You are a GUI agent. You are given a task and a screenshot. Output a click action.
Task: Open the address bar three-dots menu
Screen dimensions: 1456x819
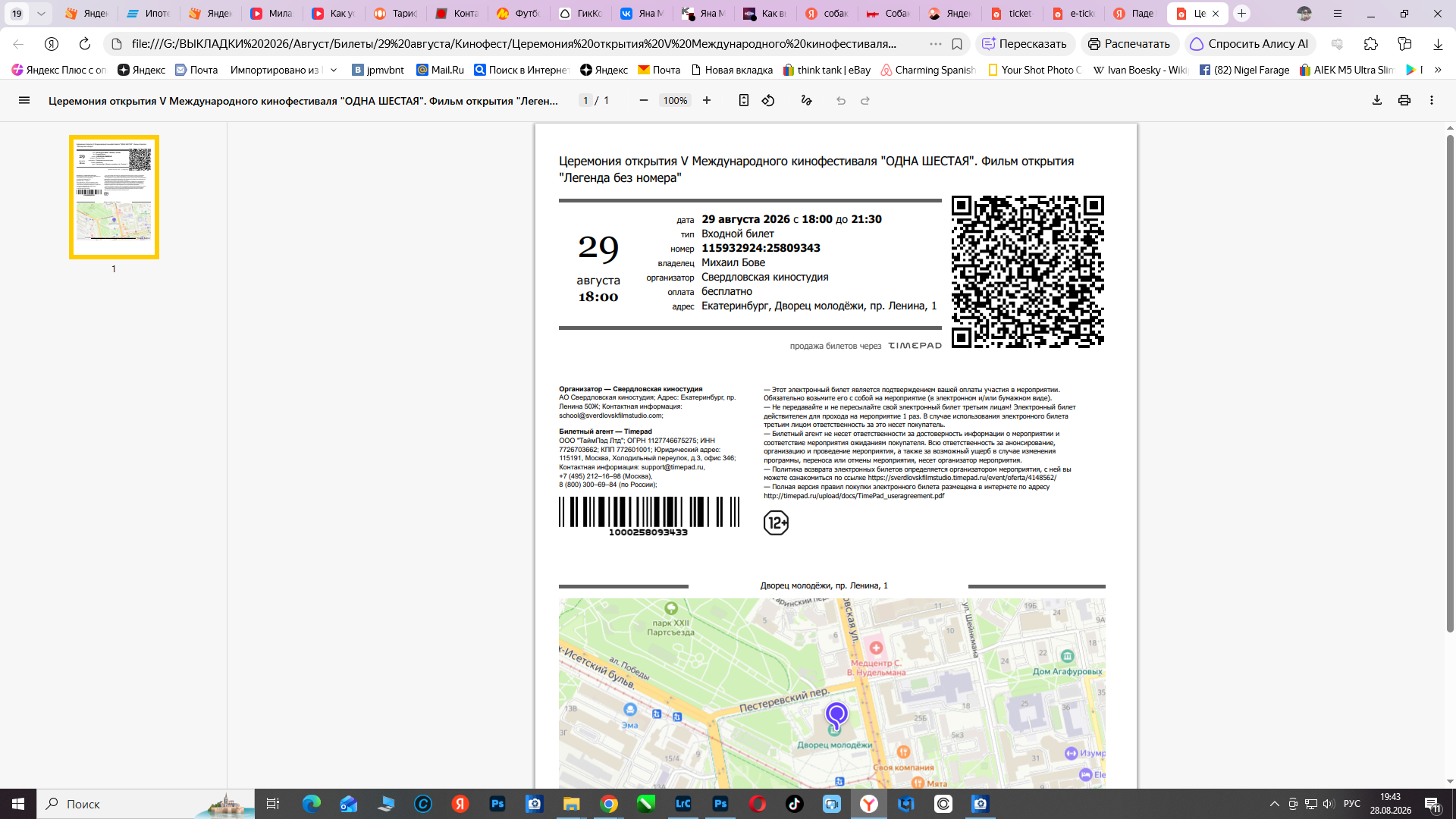click(x=936, y=44)
